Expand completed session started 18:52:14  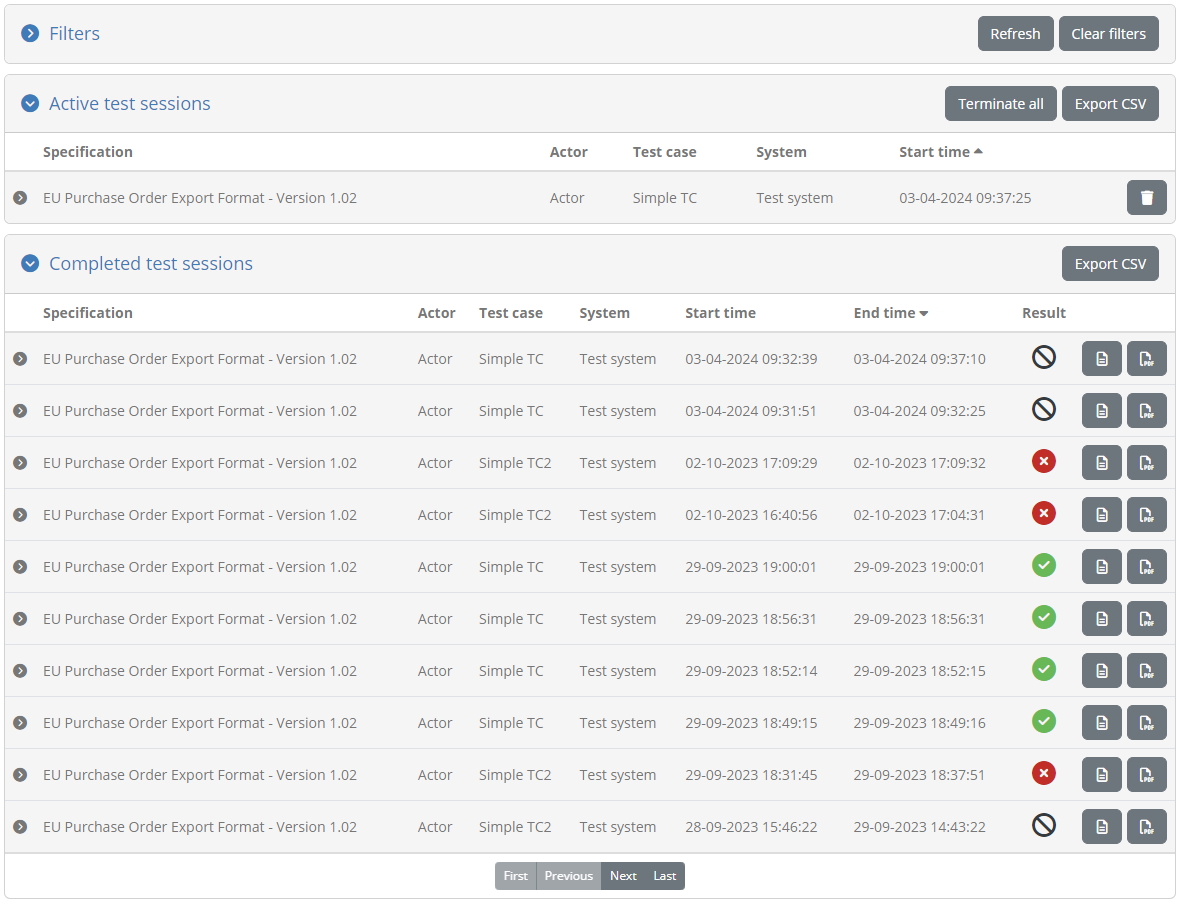[x=20, y=671]
